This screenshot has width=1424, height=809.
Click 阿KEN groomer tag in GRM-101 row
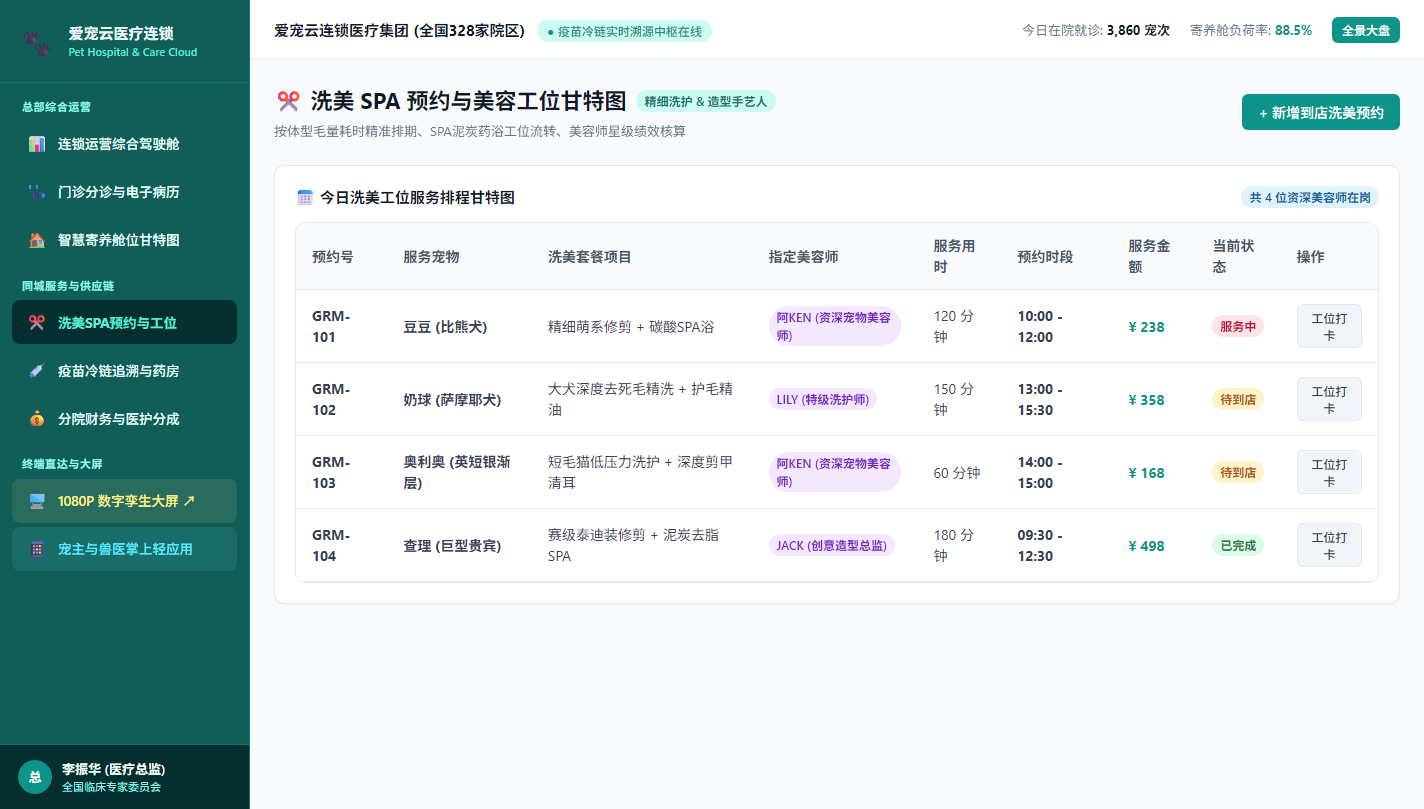point(835,326)
